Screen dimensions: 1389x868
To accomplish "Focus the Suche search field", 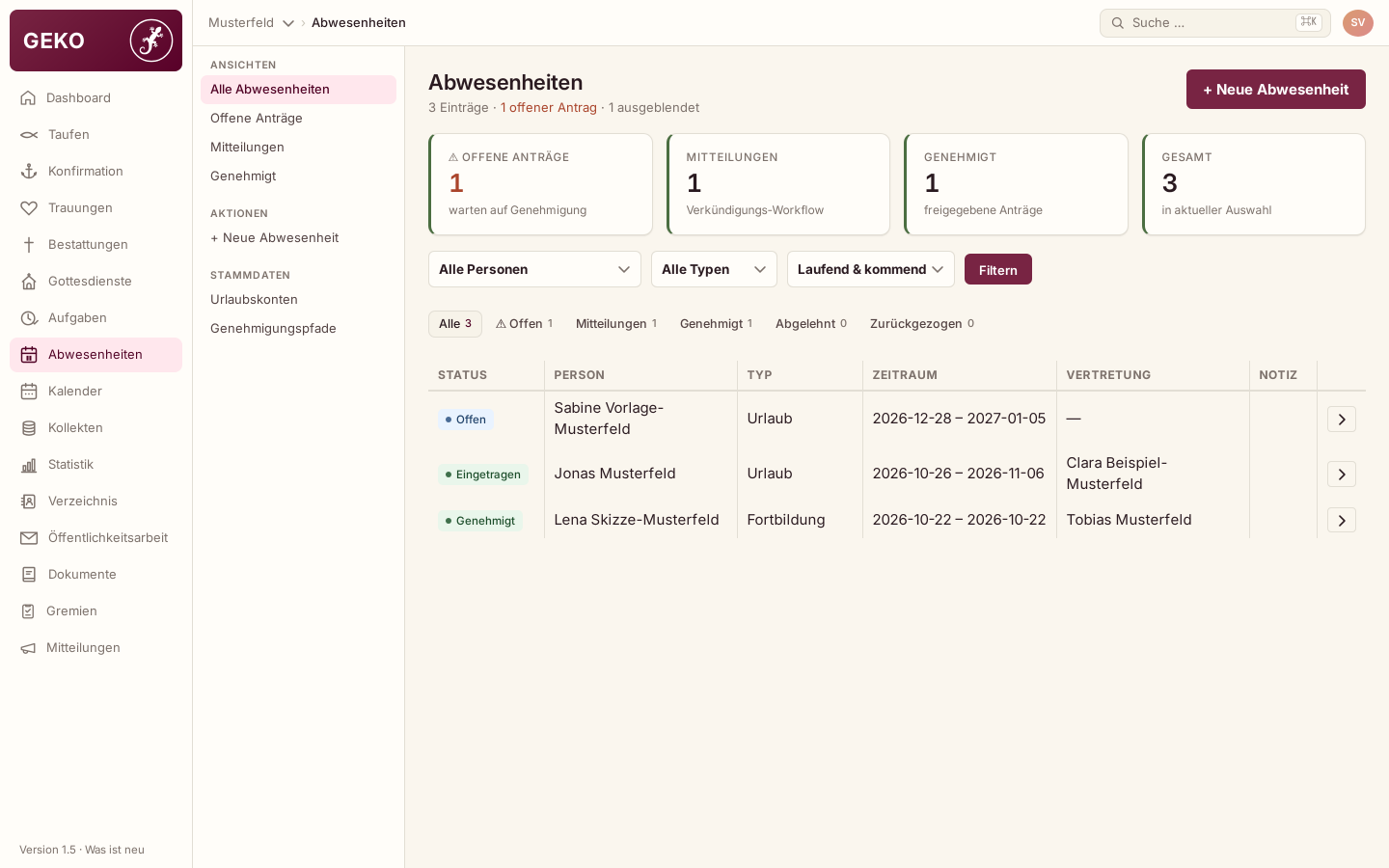I will (x=1215, y=23).
